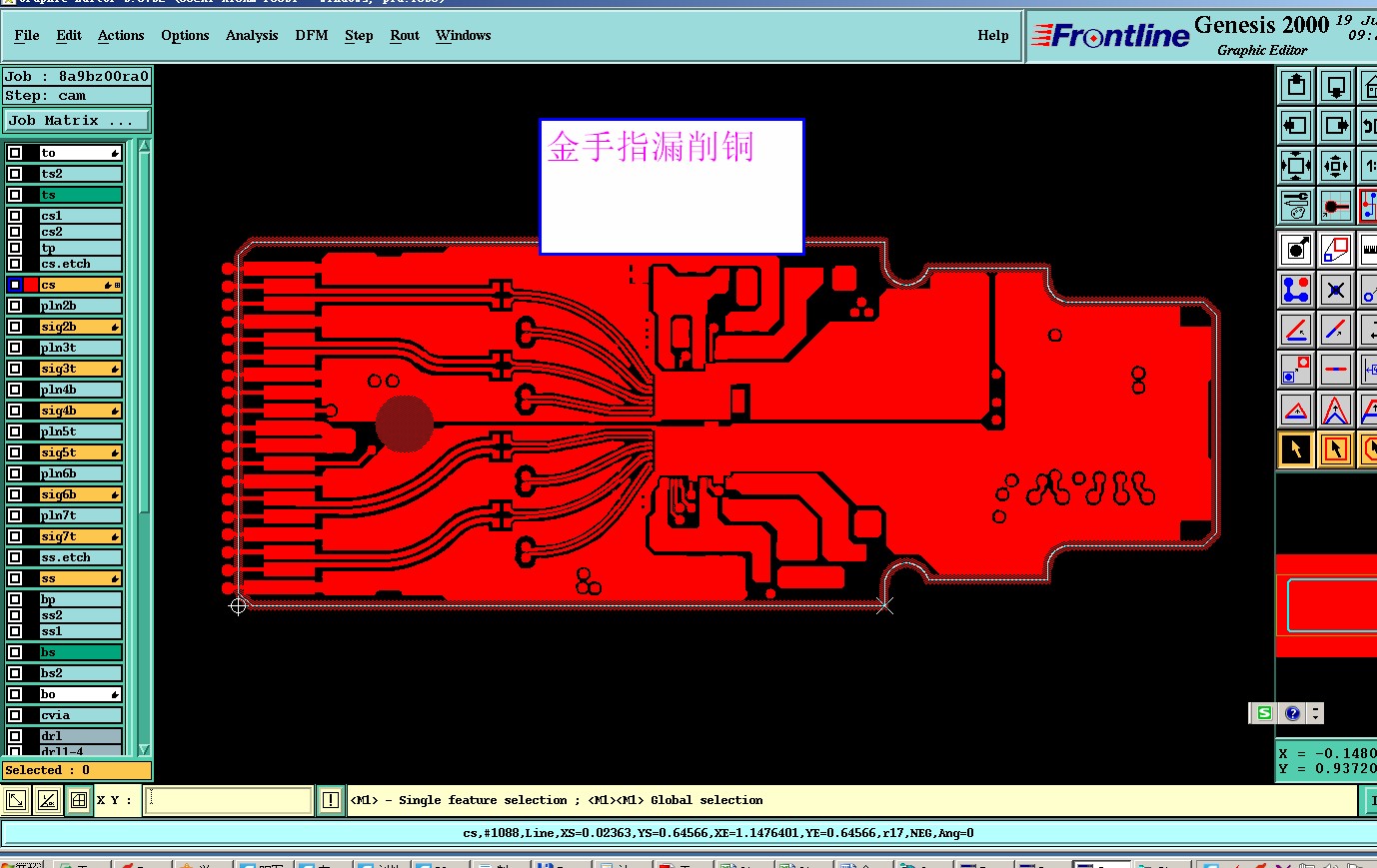Image resolution: width=1377 pixels, height=868 pixels.
Task: Click the layer list scroll down arrow
Action: [144, 749]
